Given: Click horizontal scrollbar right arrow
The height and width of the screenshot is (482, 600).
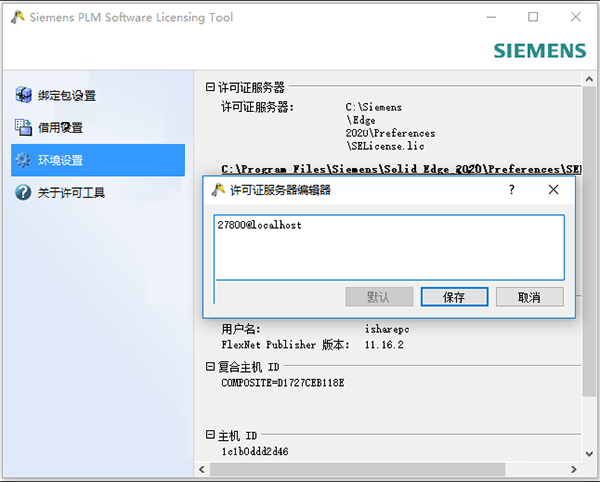Looking at the screenshot, I should point(574,469).
